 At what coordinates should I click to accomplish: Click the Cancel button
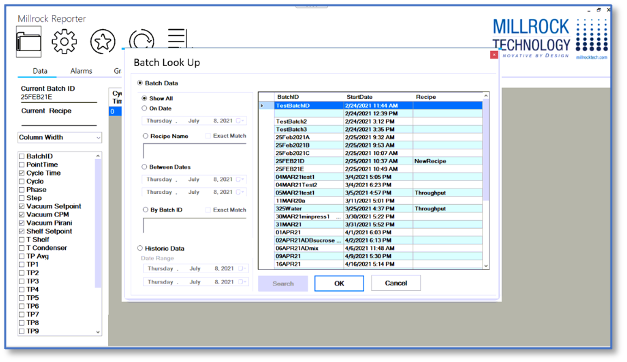coord(396,283)
